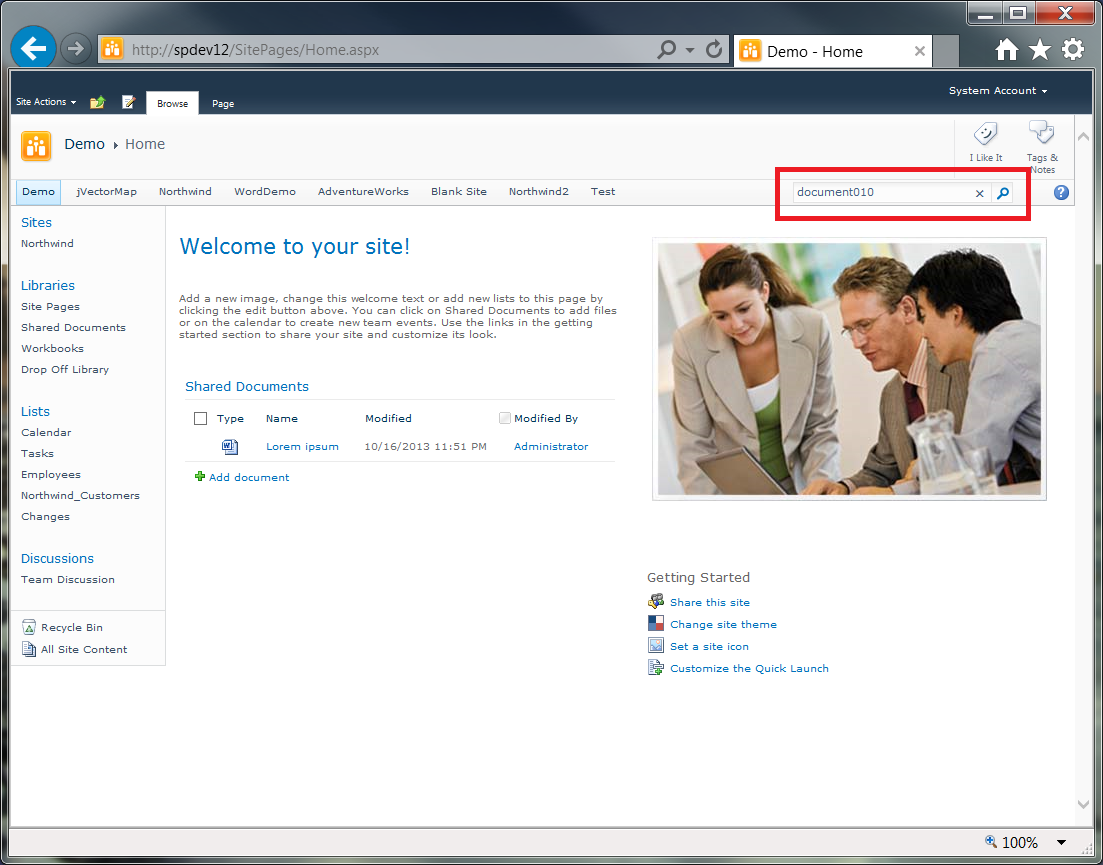Open the Libraries heading link
This screenshot has height=865, width=1103.
(48, 286)
